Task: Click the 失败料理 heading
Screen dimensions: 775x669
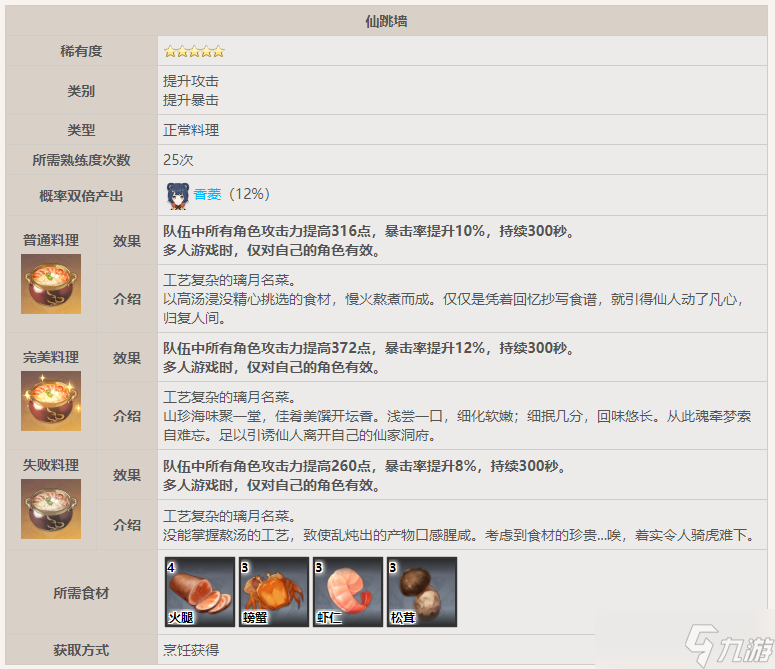Action: (x=51, y=465)
